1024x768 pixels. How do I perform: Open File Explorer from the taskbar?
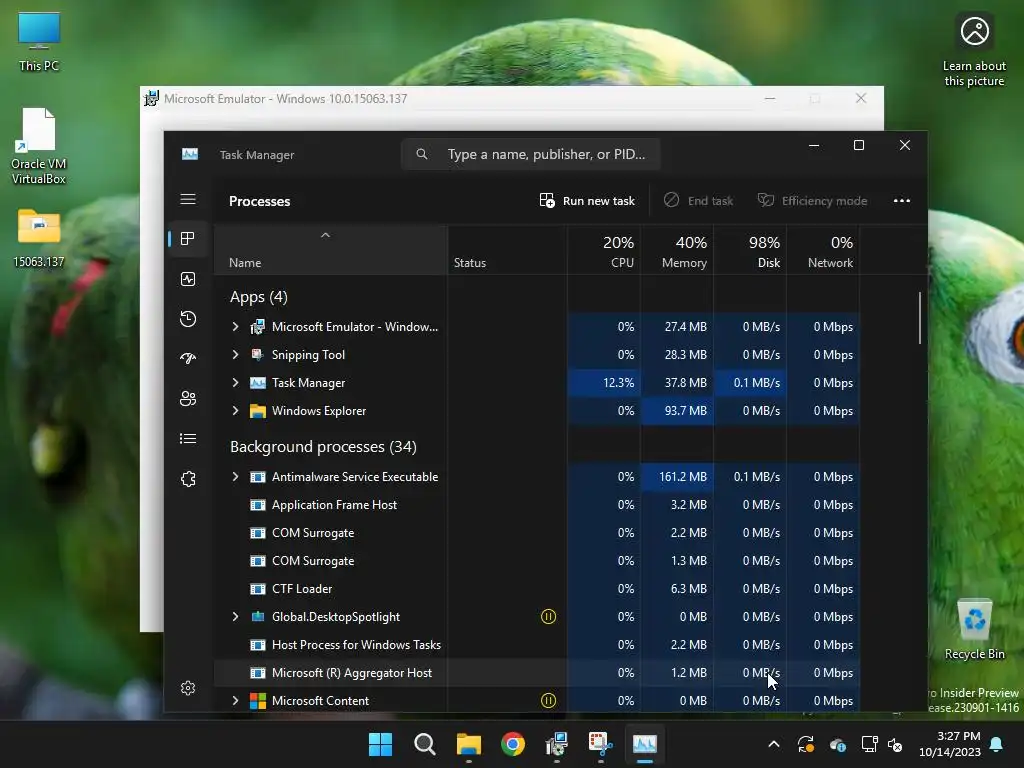(468, 744)
